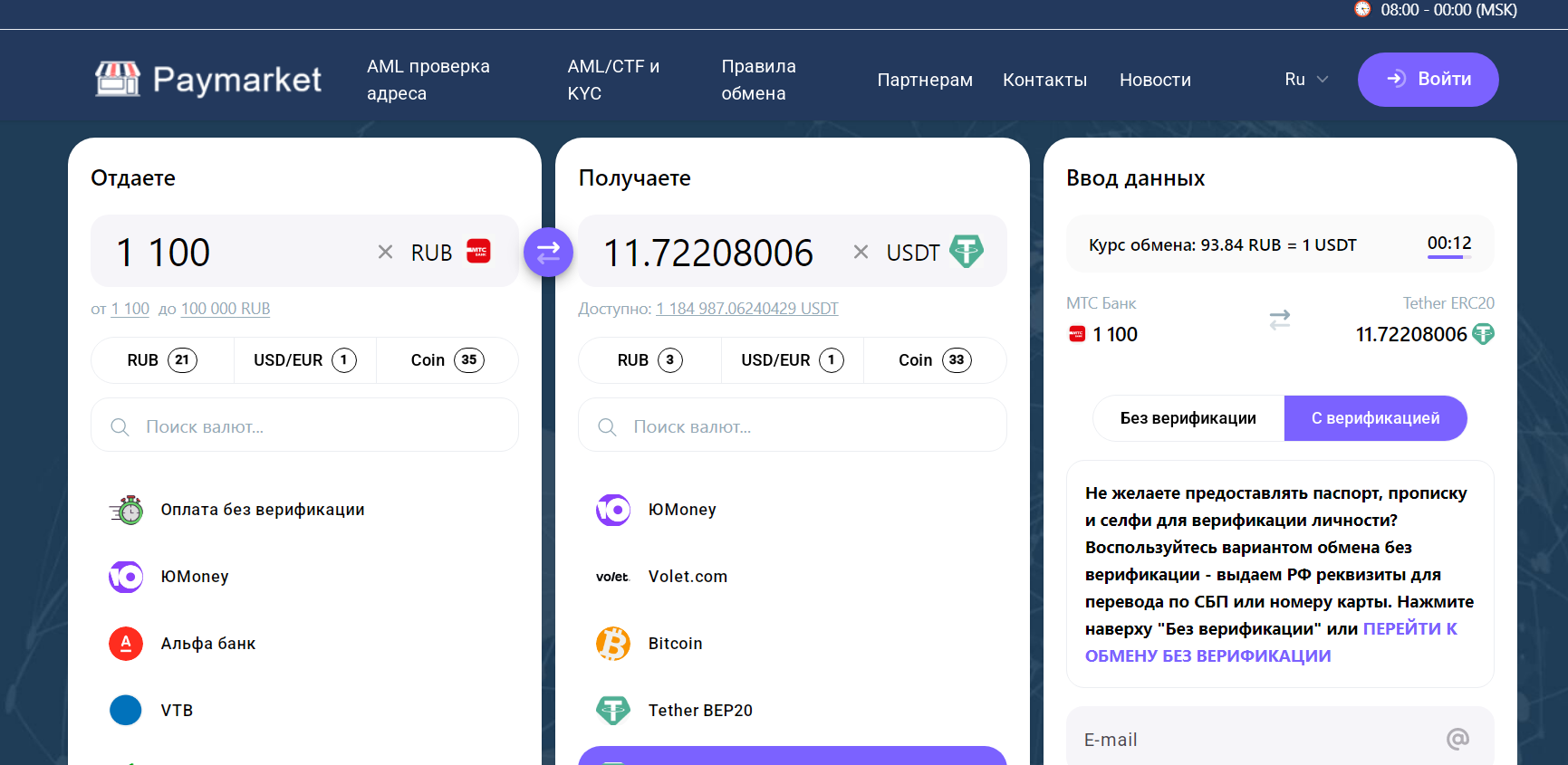The height and width of the screenshot is (765, 1568).
Task: Open AML проверка адреса menu item
Action: pyautogui.click(x=428, y=80)
